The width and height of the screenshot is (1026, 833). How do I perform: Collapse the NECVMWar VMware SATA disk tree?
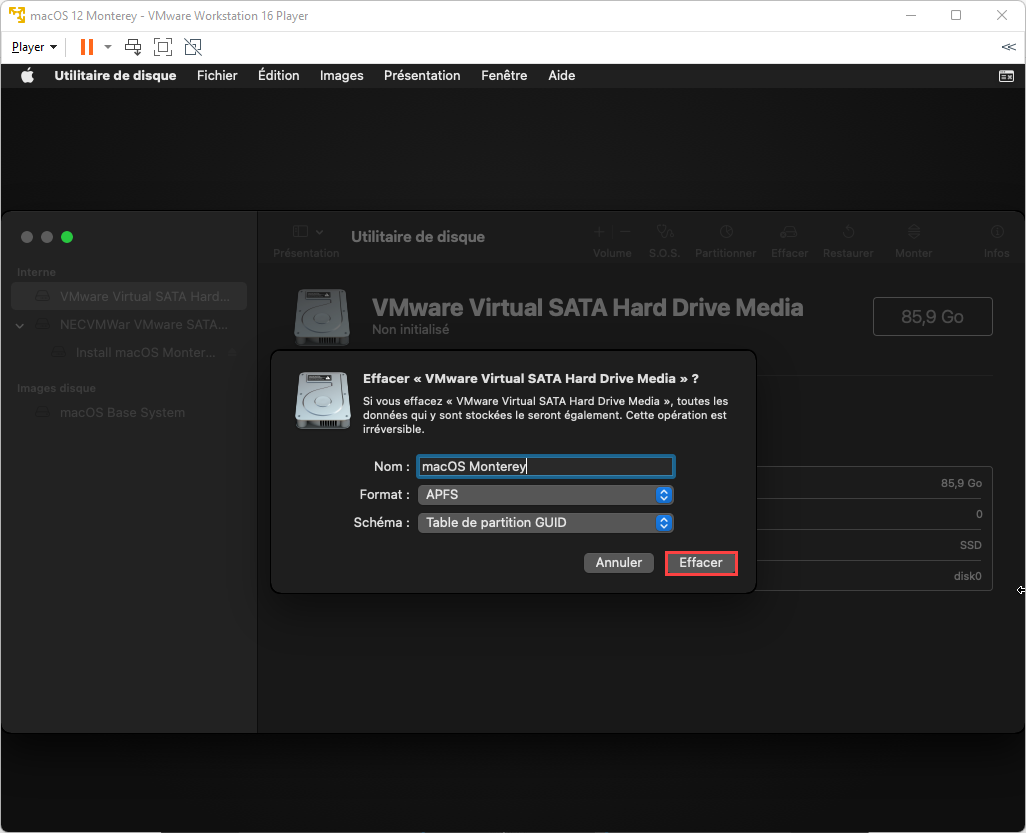click(x=20, y=325)
